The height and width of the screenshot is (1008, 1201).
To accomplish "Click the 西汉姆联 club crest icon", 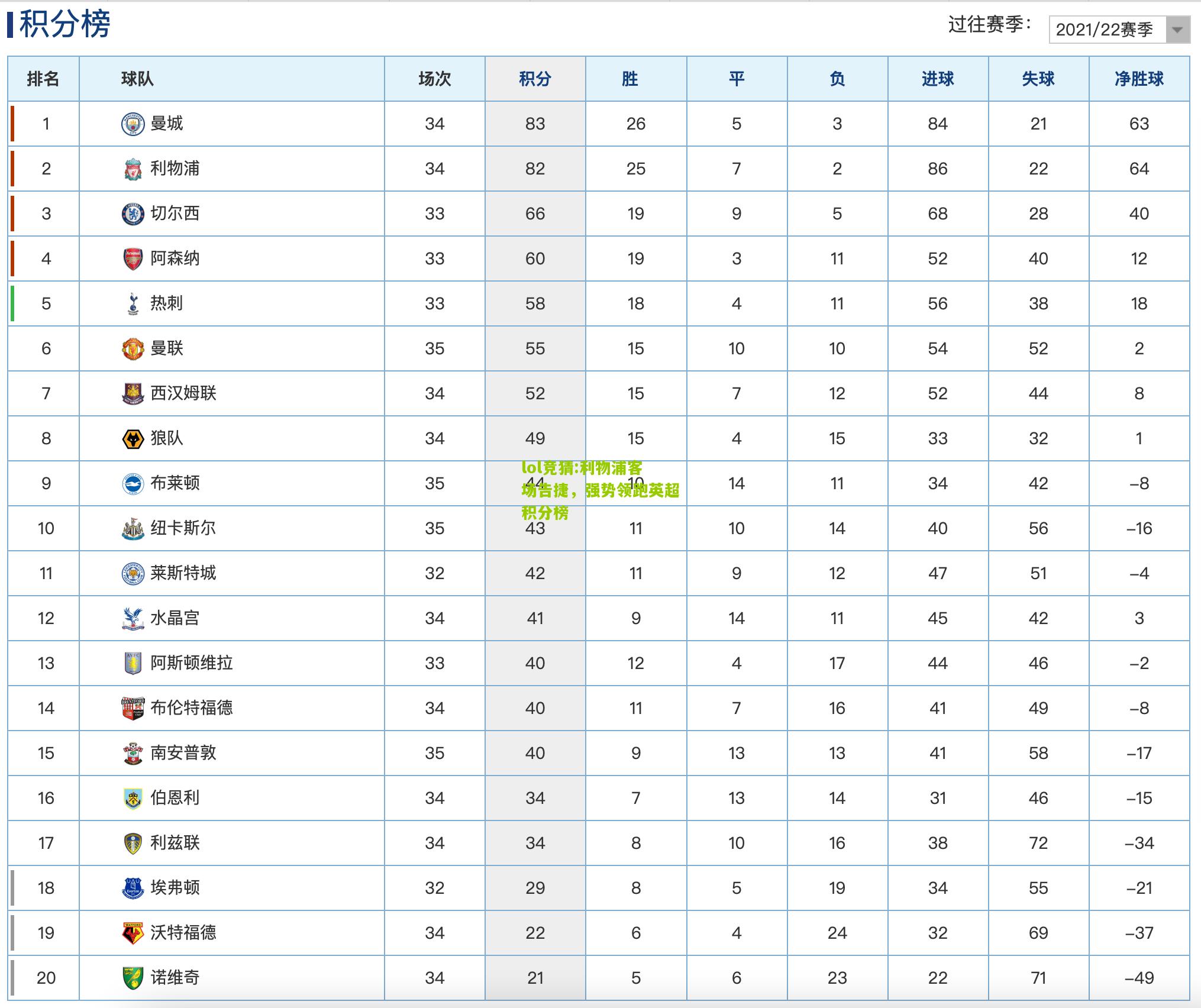I will (133, 394).
